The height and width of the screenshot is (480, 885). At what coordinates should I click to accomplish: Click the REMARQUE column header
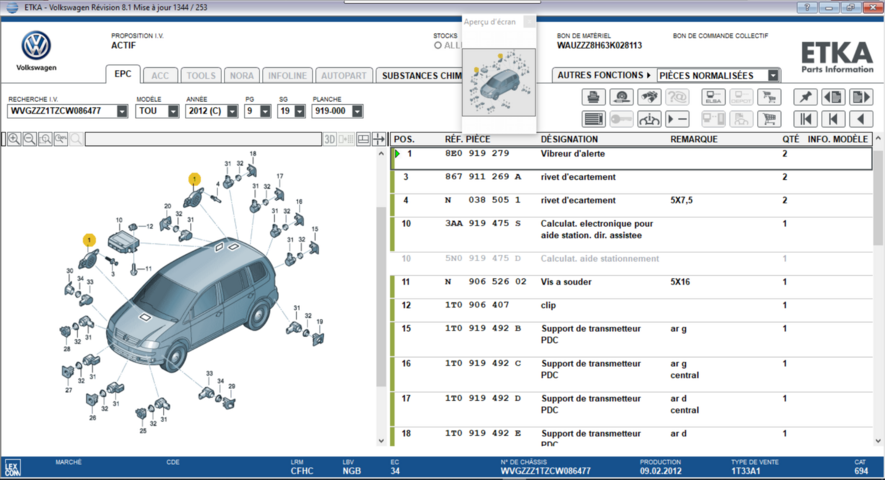(x=694, y=139)
